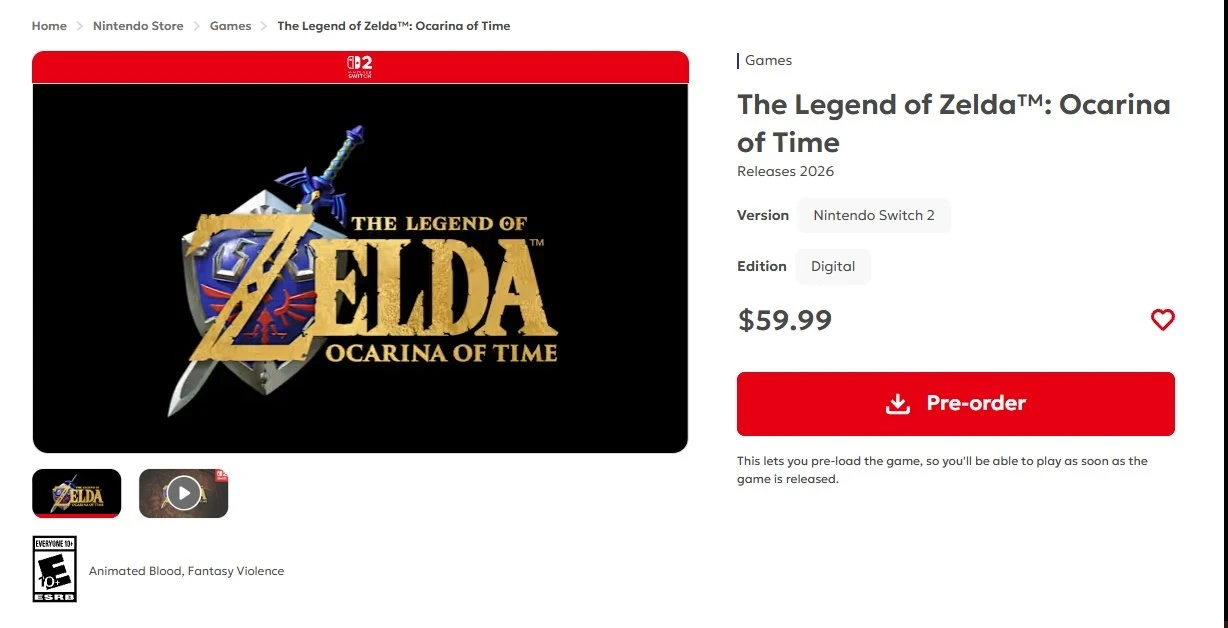
Task: Select the Digital edition option
Action: (x=833, y=266)
